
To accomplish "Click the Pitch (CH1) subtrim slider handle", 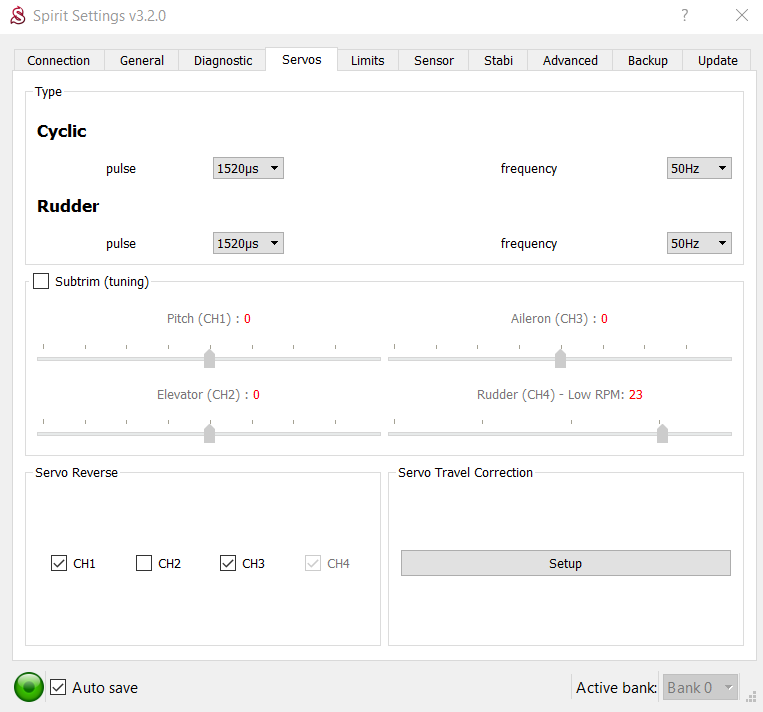I will [x=209, y=358].
